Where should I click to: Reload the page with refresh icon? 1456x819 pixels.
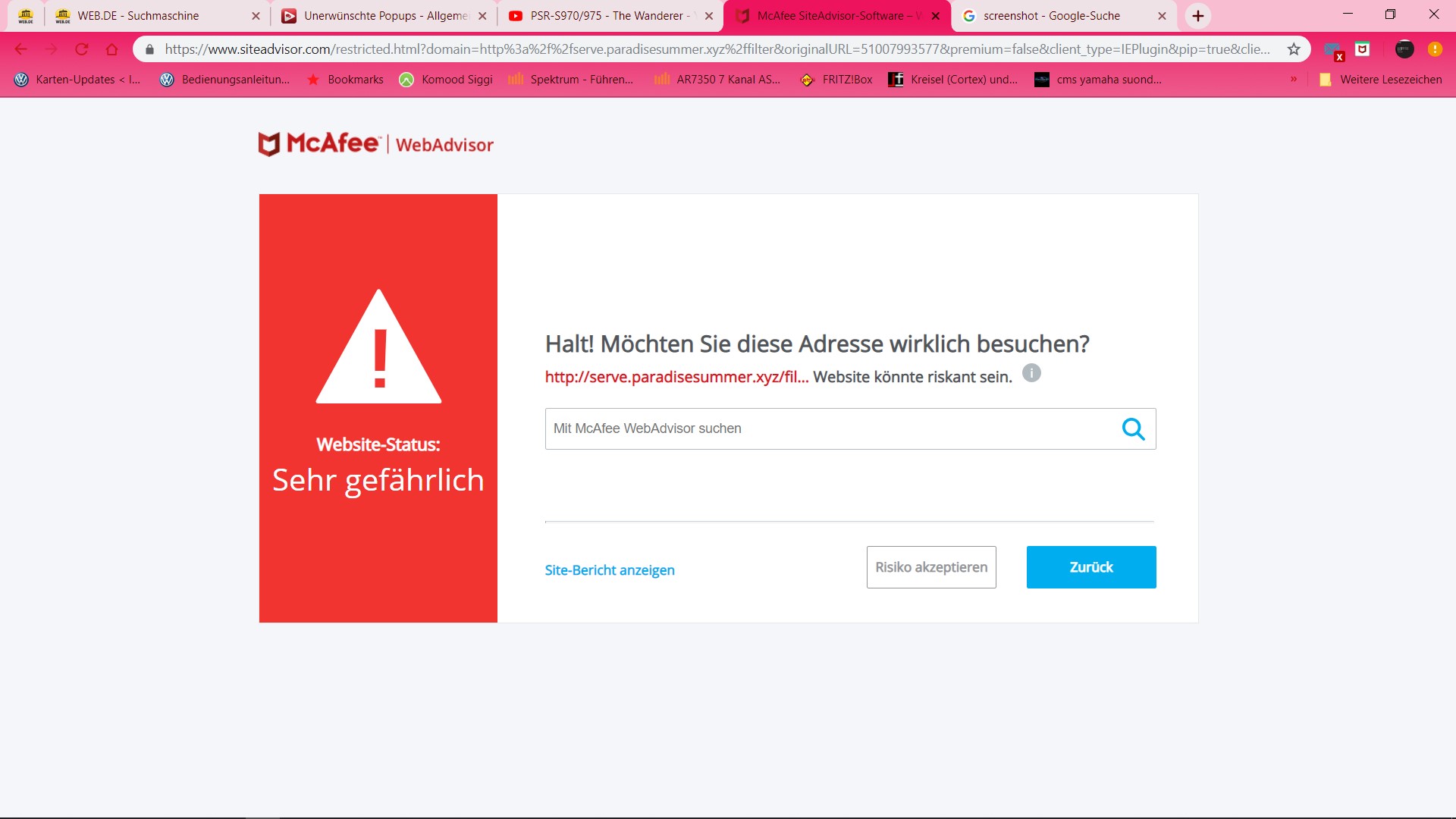point(82,49)
